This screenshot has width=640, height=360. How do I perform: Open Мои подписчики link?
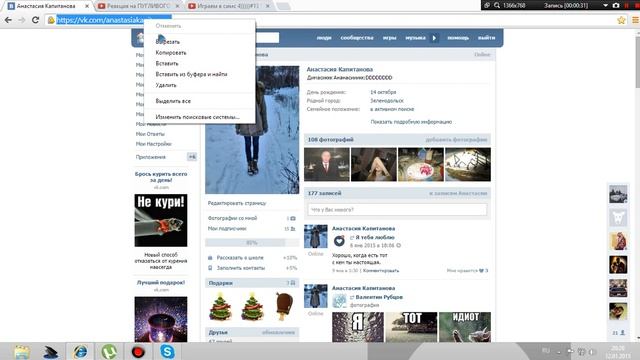click(227, 229)
